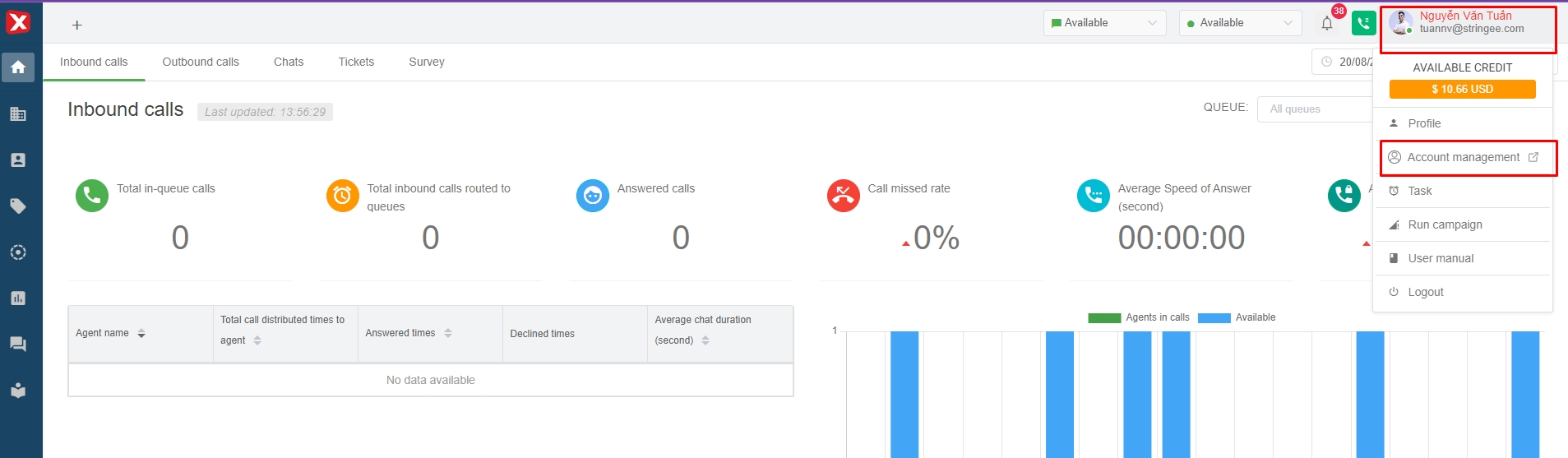
Task: Click the date range picker field
Action: tap(1344, 62)
